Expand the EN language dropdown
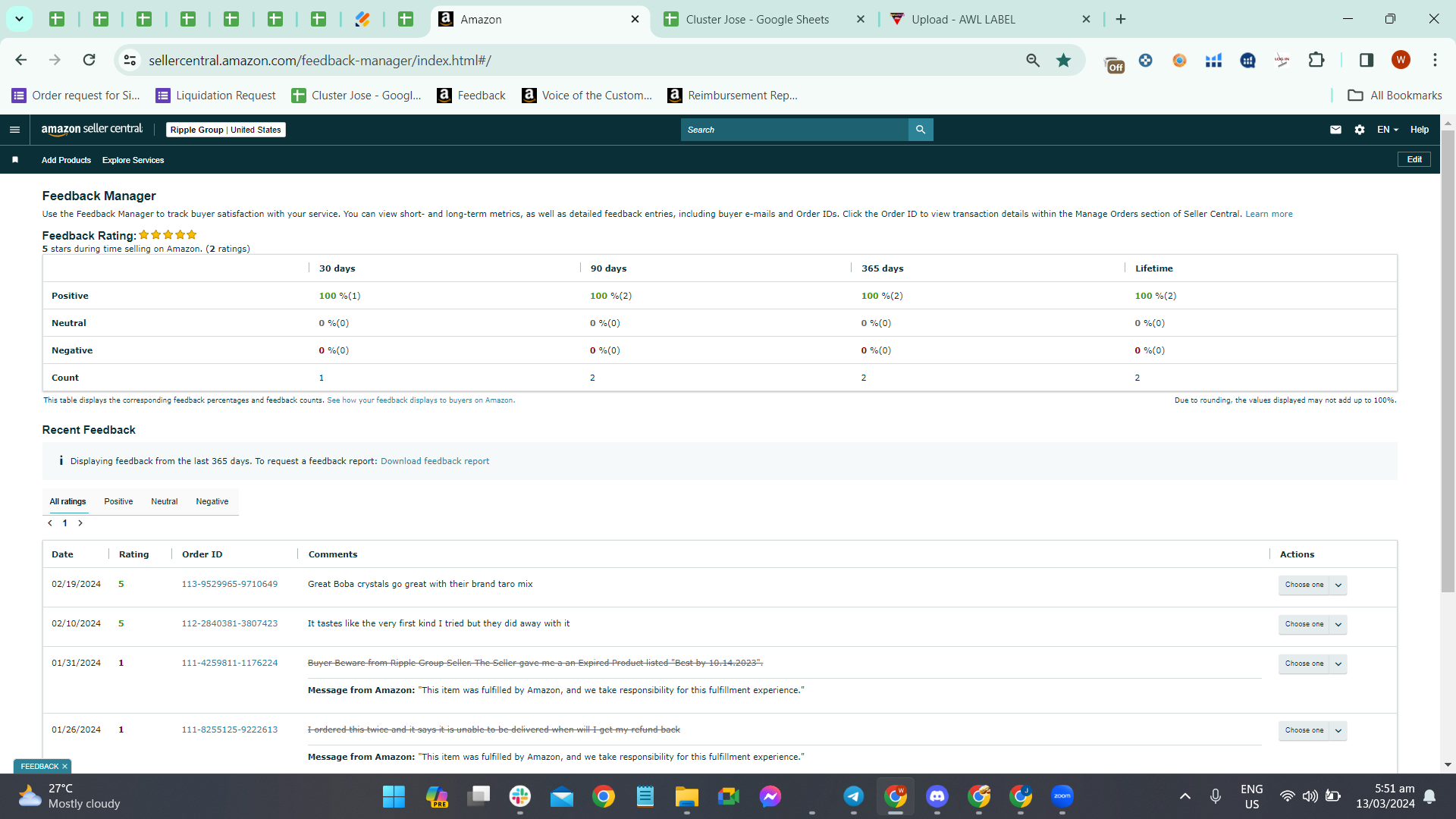The width and height of the screenshot is (1456, 819). (1387, 130)
